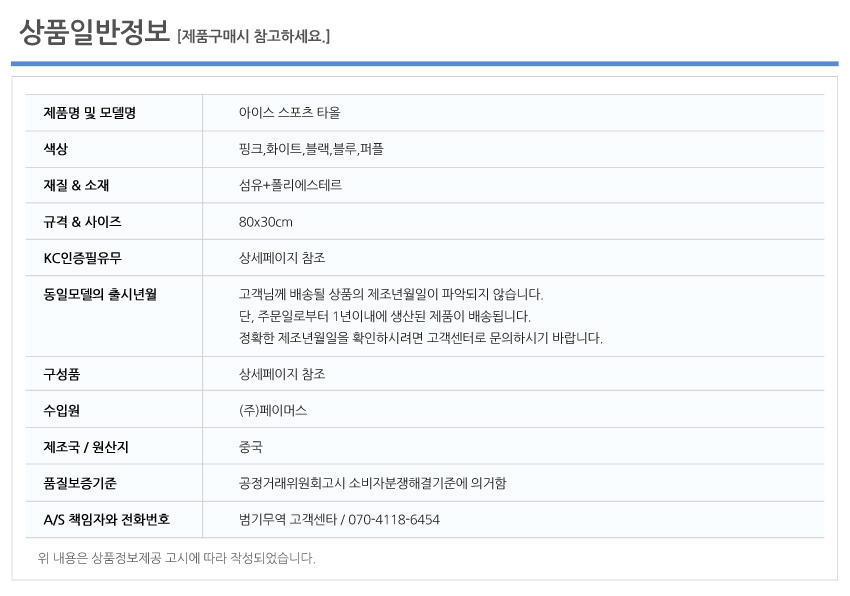Select the 품질보증기준 label
The width and height of the screenshot is (850, 596).
[x=80, y=483]
